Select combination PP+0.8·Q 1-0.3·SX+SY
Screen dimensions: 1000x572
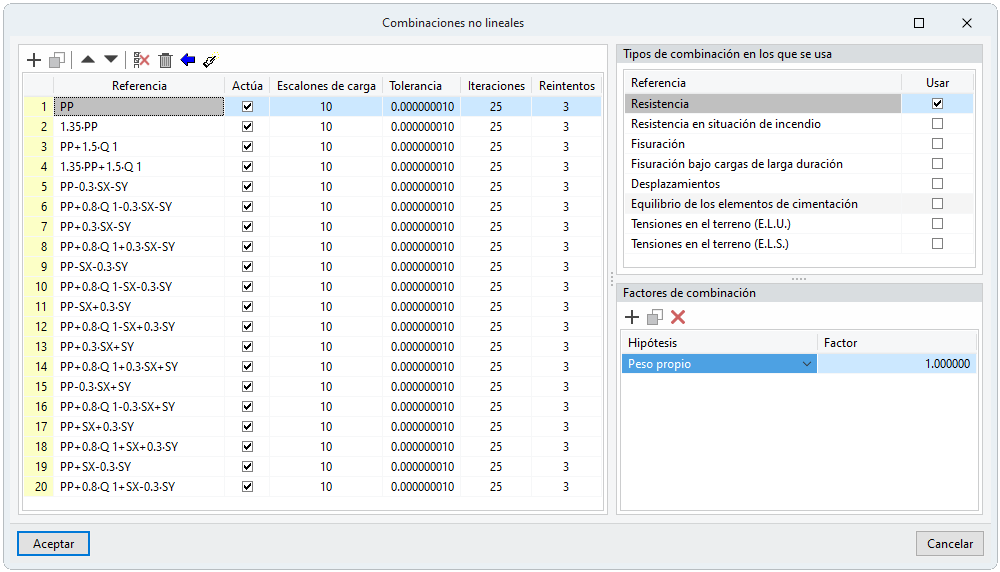[139, 406]
